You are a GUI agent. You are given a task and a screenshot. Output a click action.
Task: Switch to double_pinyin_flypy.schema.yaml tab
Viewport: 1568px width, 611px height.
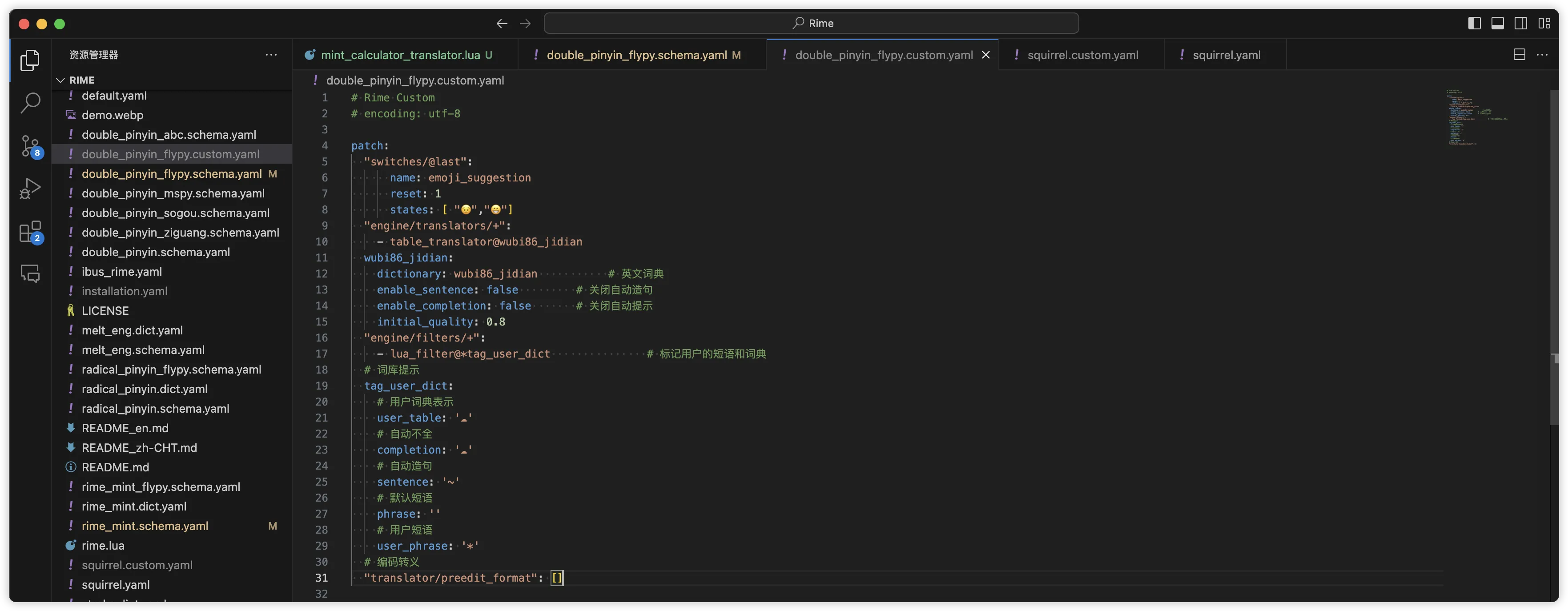click(x=642, y=55)
